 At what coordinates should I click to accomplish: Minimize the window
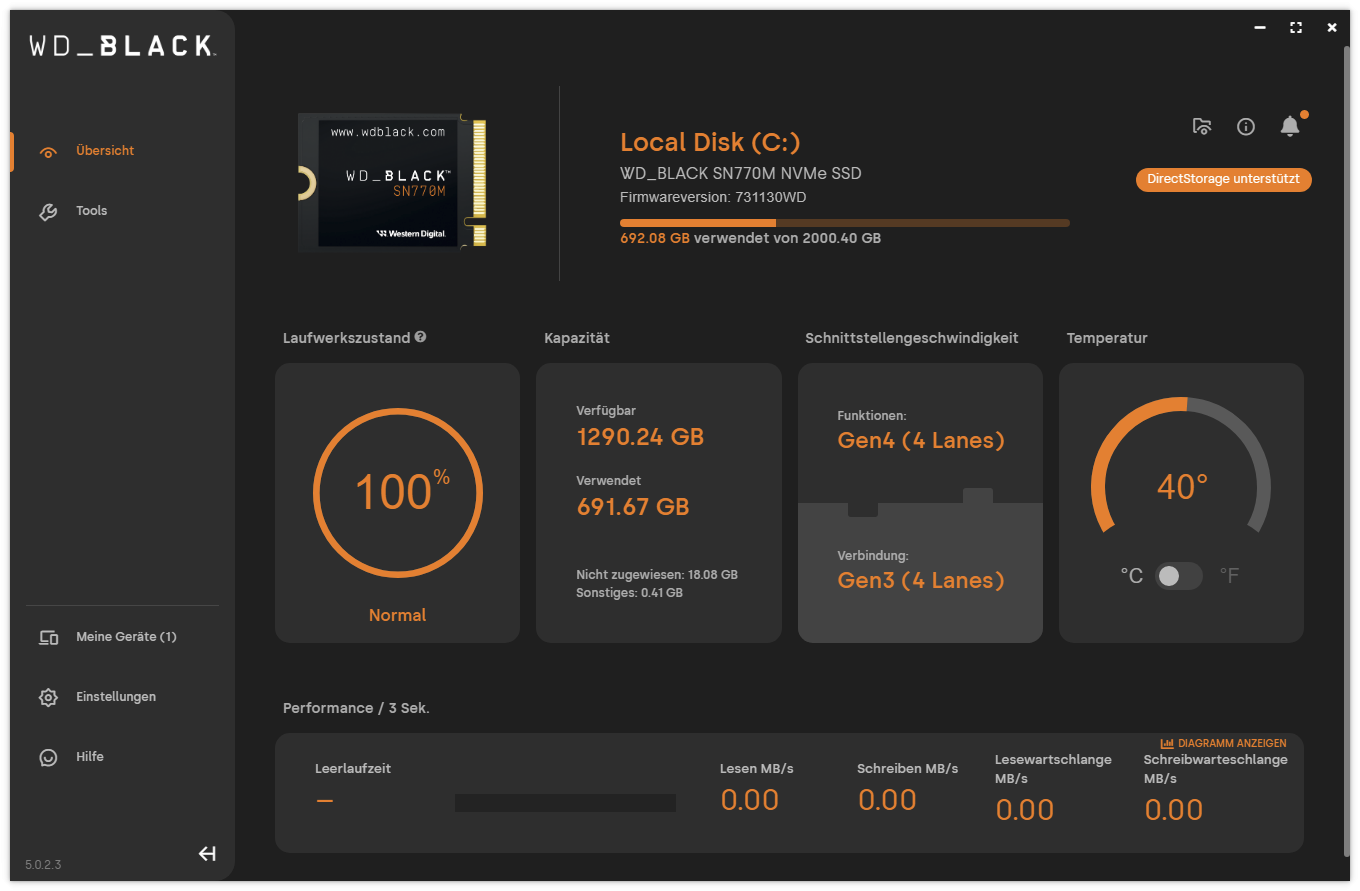tap(1260, 28)
